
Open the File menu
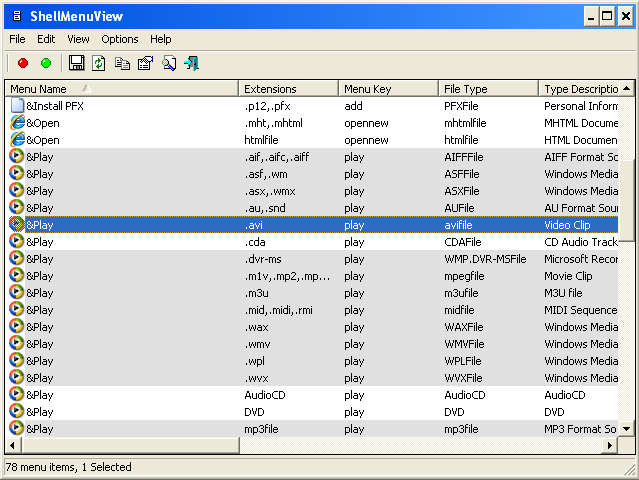[x=17, y=39]
